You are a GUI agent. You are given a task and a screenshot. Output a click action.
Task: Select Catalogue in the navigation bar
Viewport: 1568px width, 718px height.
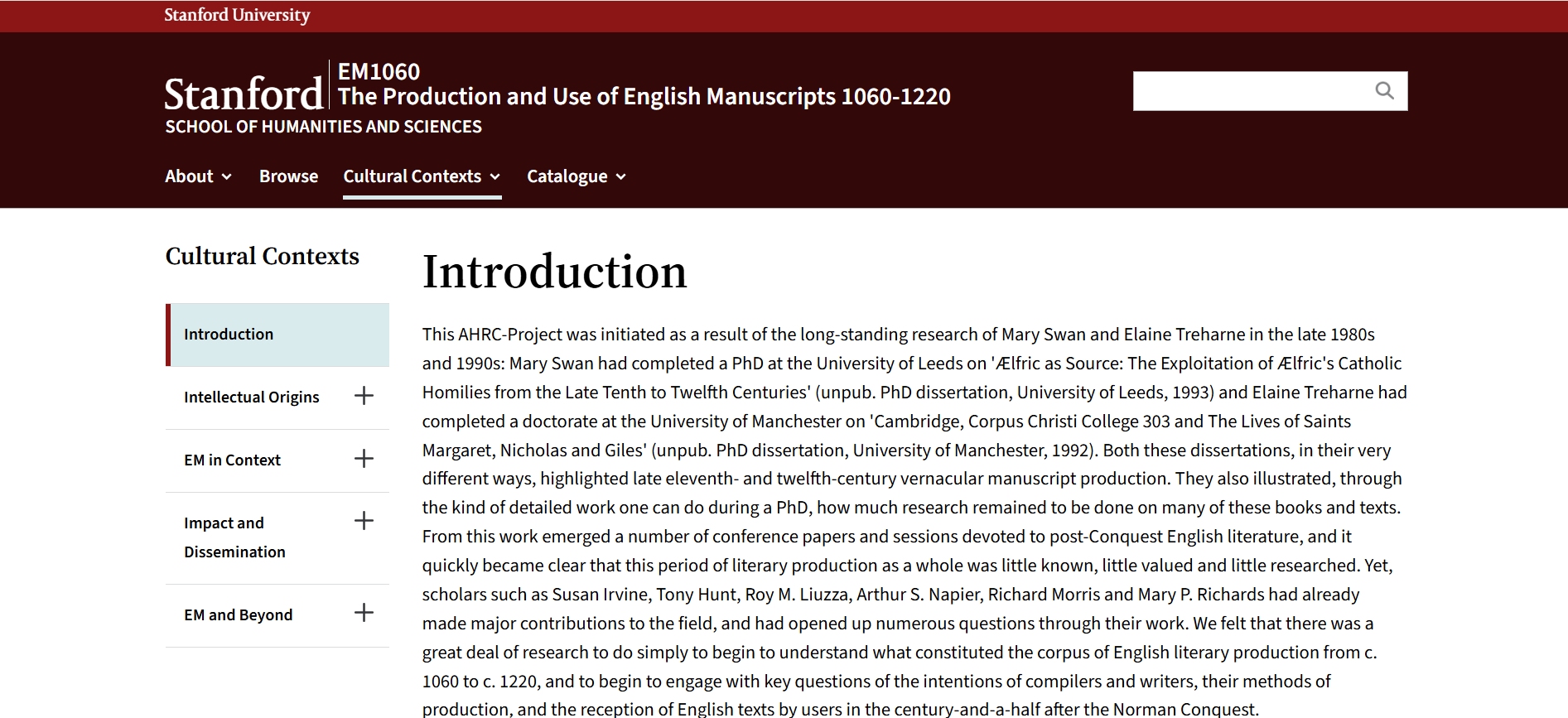tap(567, 176)
